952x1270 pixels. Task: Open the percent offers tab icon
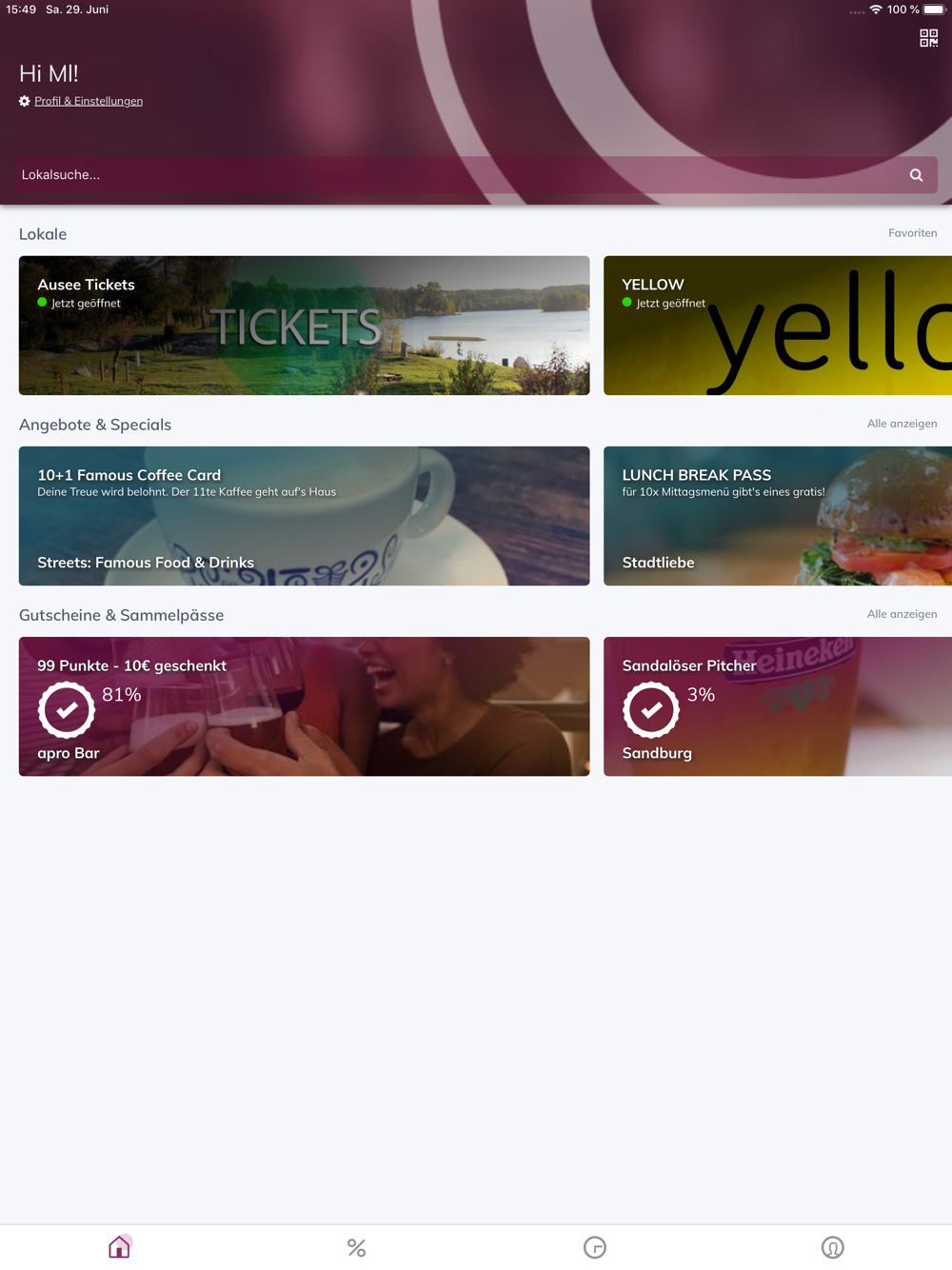point(357,1247)
